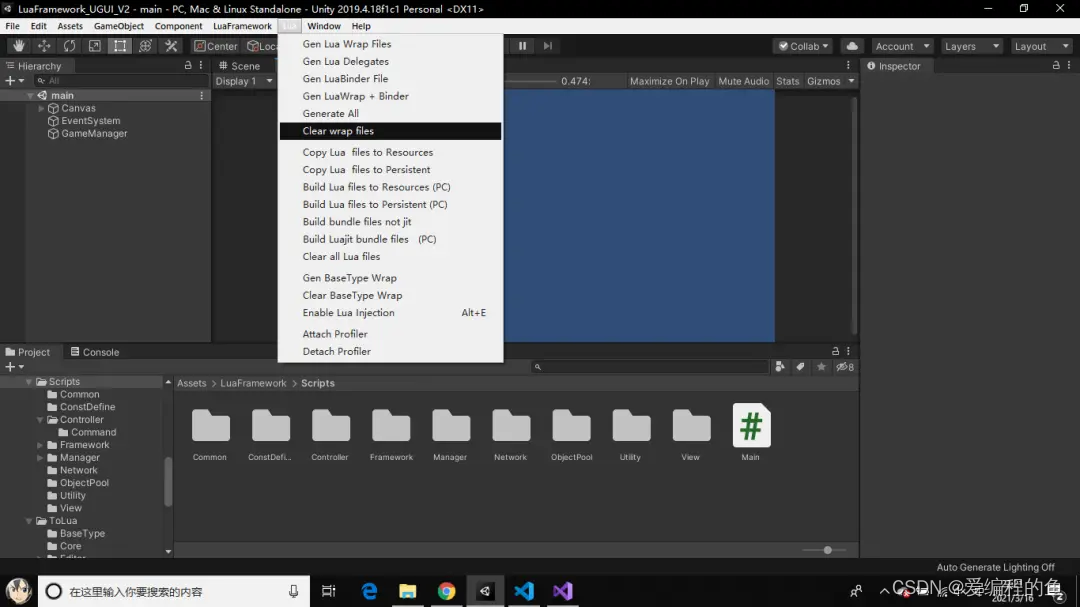Open LuaFramework breadcrumb in Project path
Image resolution: width=1080 pixels, height=607 pixels.
[253, 382]
